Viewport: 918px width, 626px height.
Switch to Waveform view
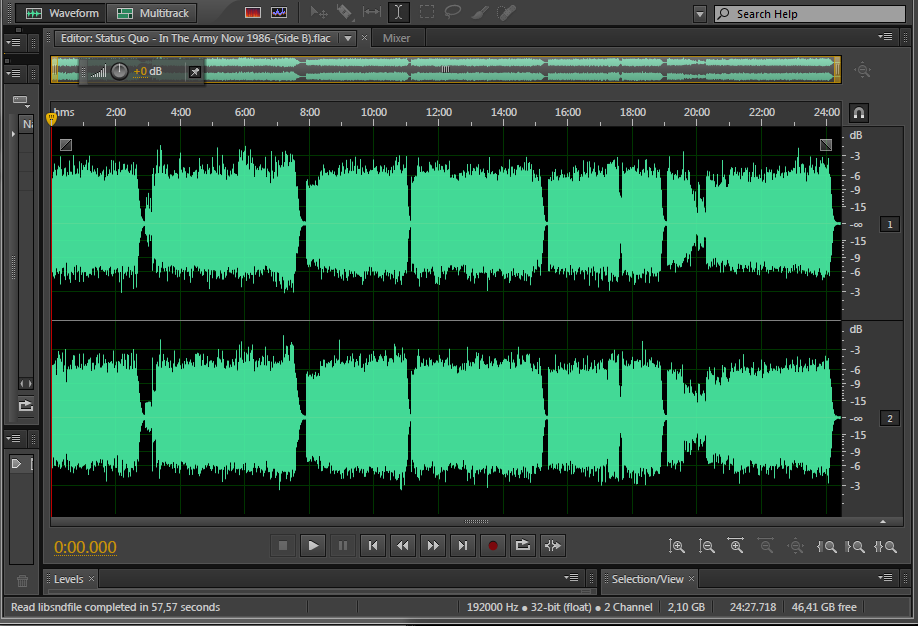(61, 13)
